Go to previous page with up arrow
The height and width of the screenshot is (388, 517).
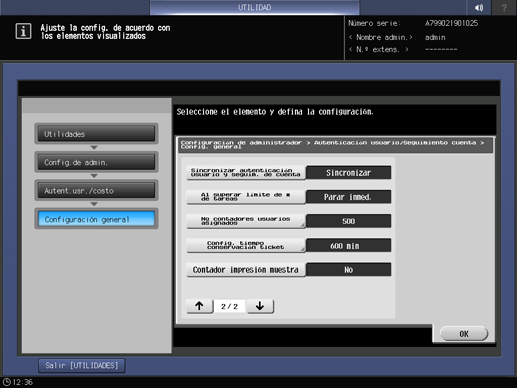[x=200, y=306]
